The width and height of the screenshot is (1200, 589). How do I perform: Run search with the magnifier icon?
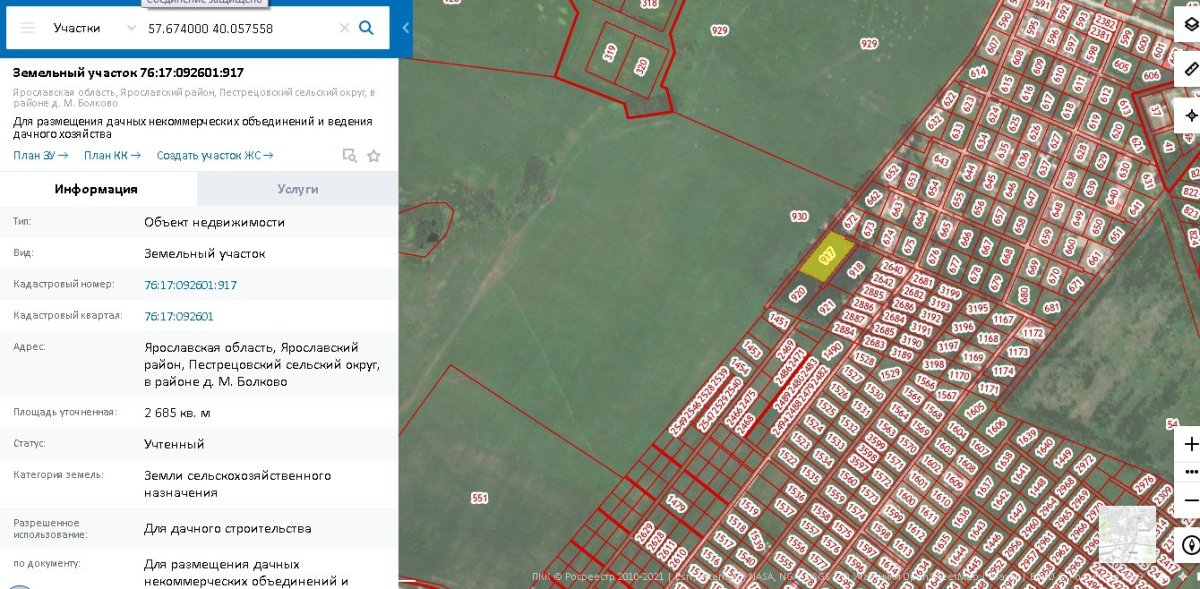pyautogui.click(x=367, y=28)
